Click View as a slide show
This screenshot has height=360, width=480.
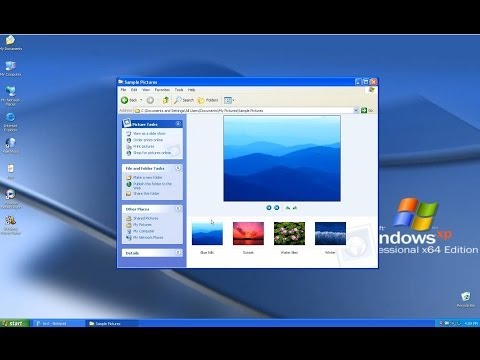pos(146,133)
